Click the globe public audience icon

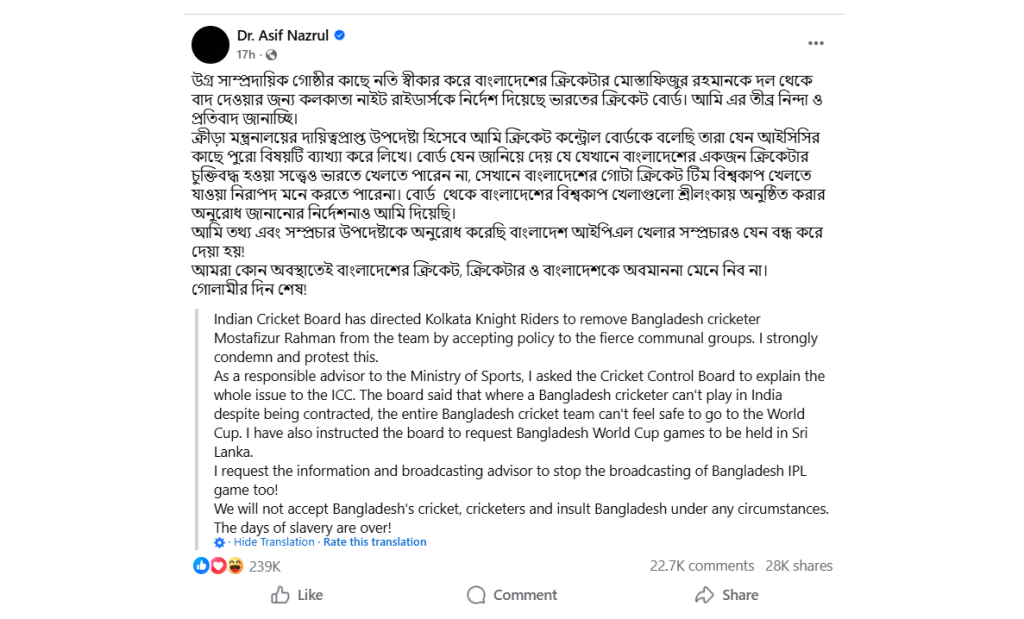271,54
